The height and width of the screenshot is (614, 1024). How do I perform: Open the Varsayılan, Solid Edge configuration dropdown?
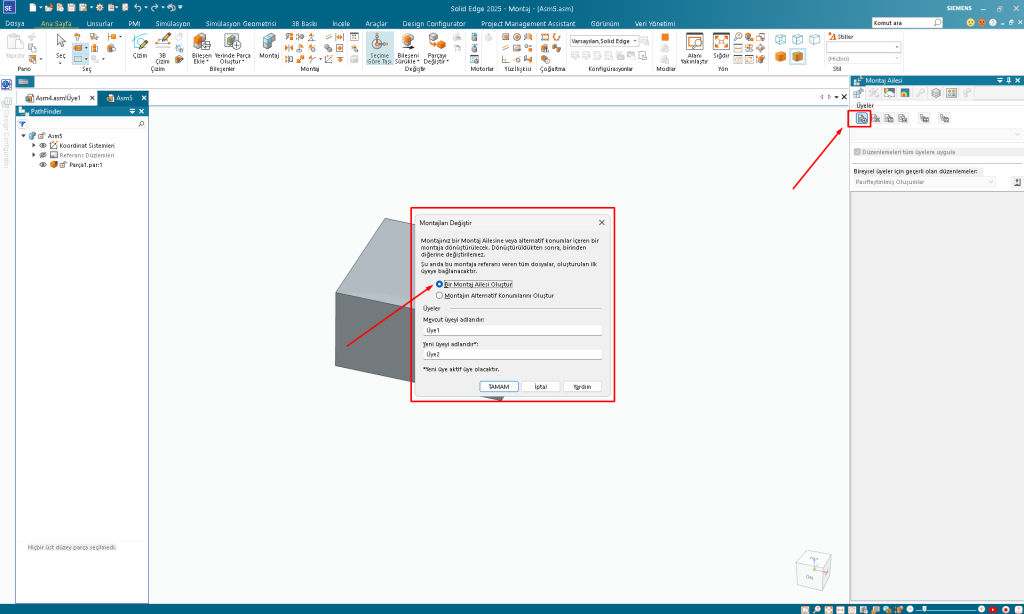(637, 41)
